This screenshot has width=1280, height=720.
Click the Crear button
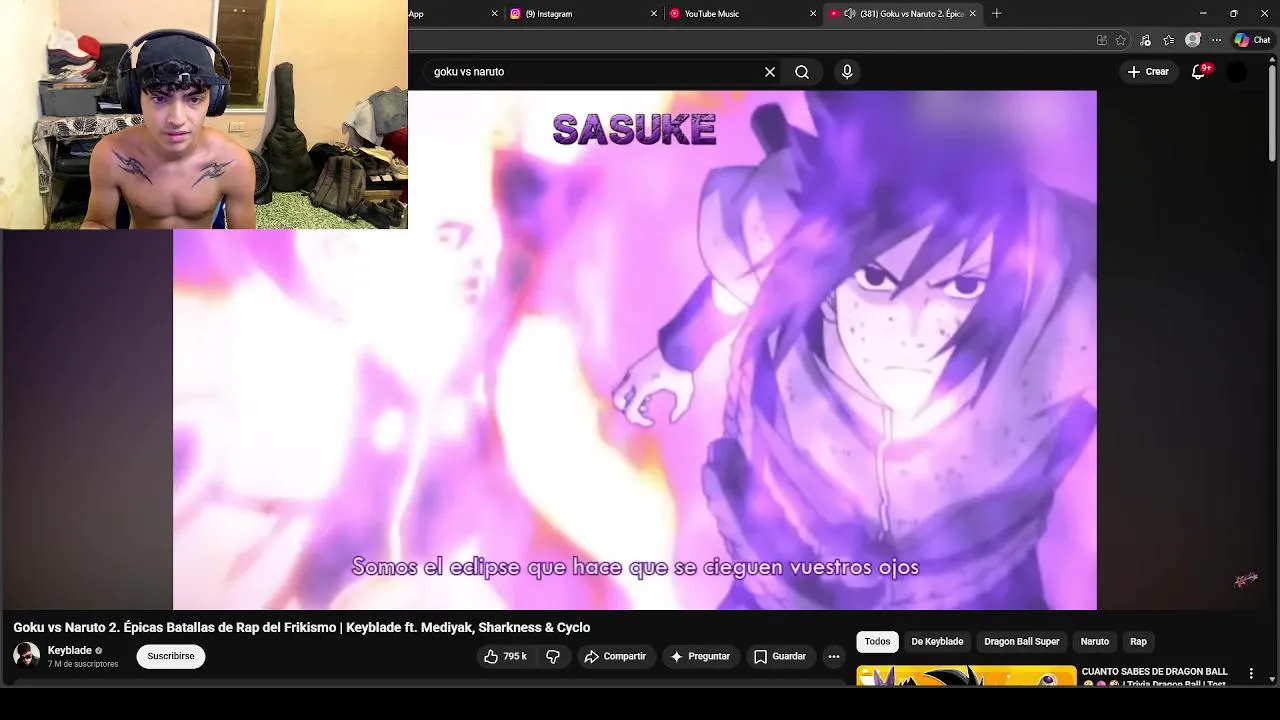(x=1148, y=72)
